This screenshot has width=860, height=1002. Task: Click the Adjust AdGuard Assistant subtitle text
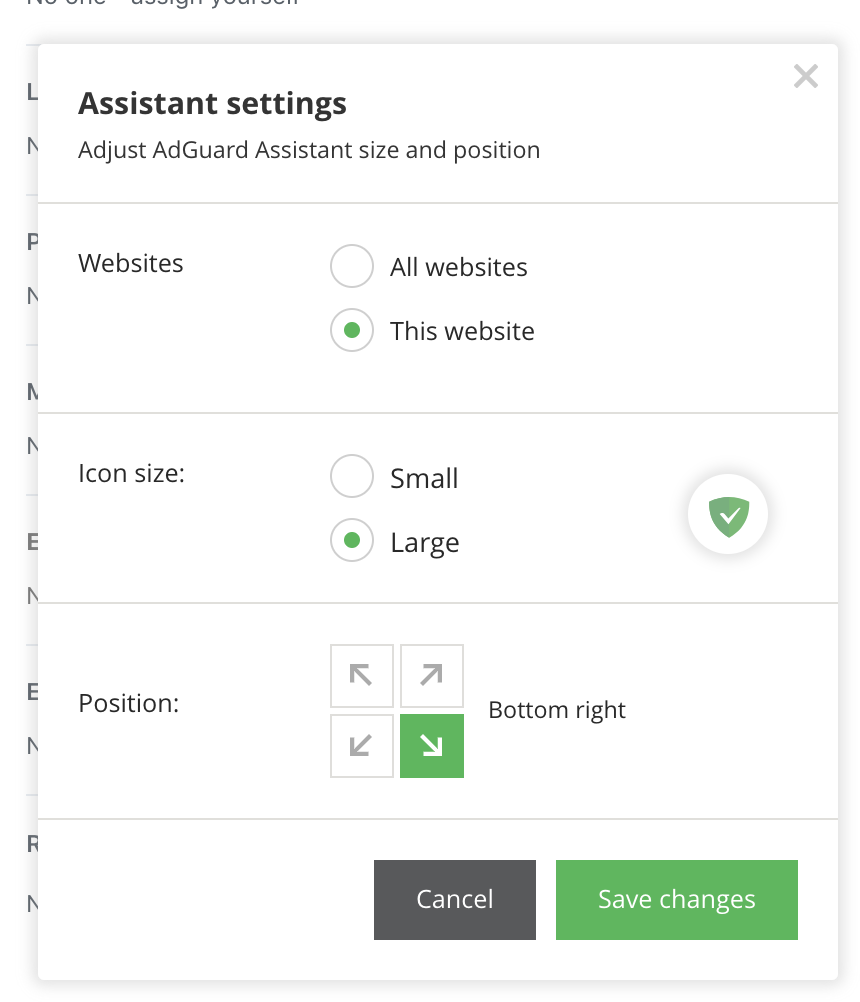click(309, 150)
